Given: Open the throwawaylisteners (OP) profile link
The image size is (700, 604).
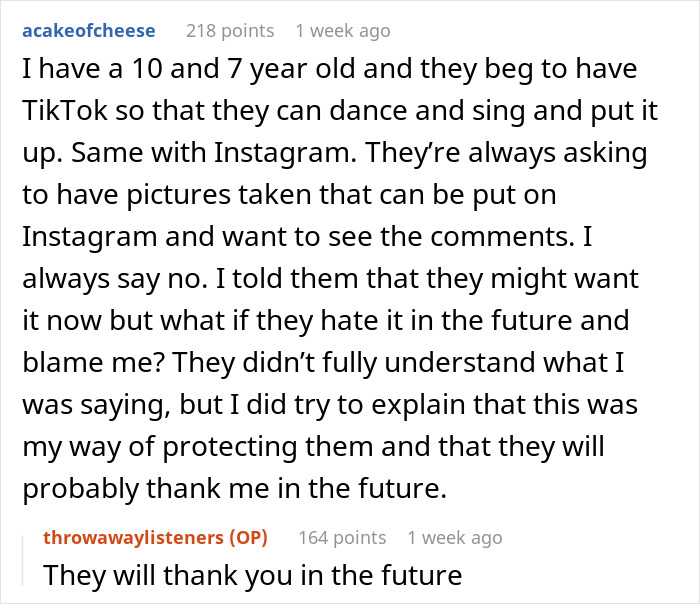Looking at the screenshot, I should 155,538.
